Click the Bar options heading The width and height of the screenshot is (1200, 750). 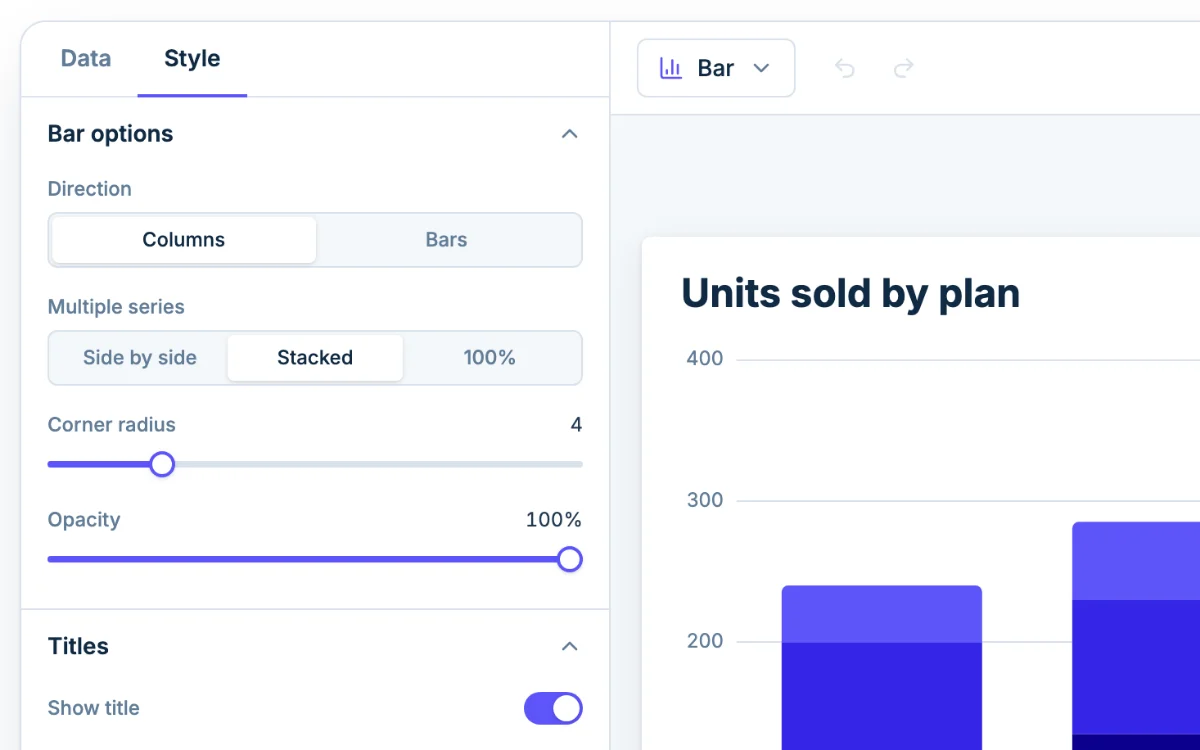tap(110, 134)
